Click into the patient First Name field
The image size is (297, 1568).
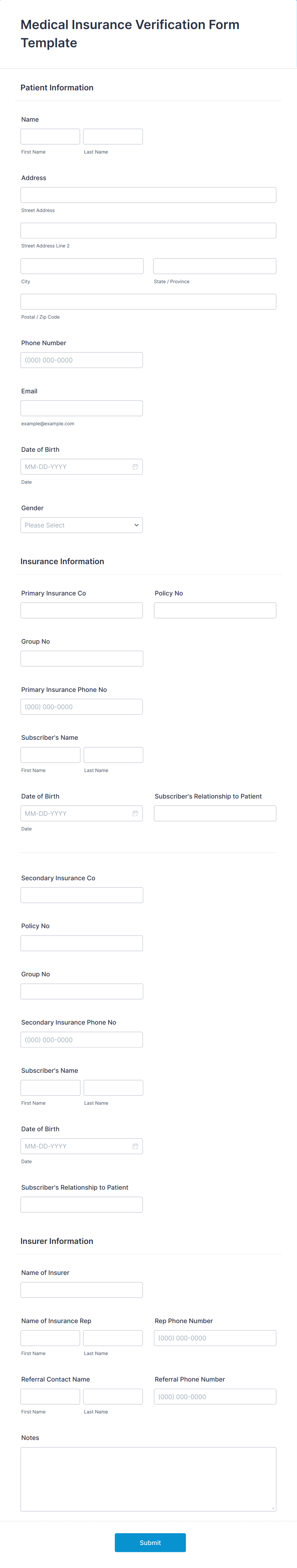(x=50, y=136)
